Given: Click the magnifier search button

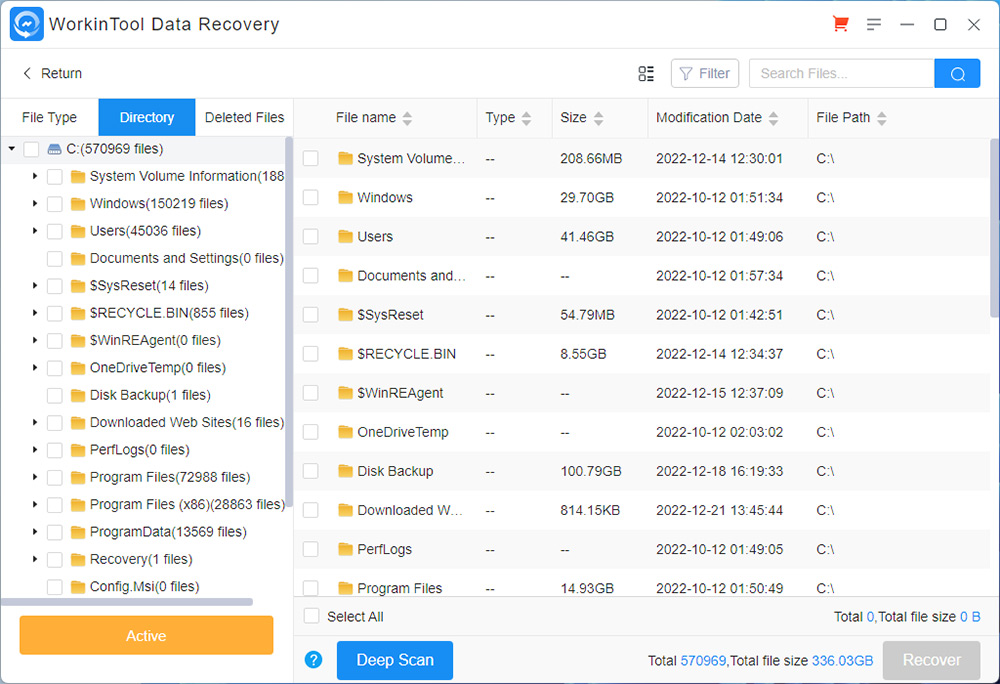Looking at the screenshot, I should coord(957,73).
